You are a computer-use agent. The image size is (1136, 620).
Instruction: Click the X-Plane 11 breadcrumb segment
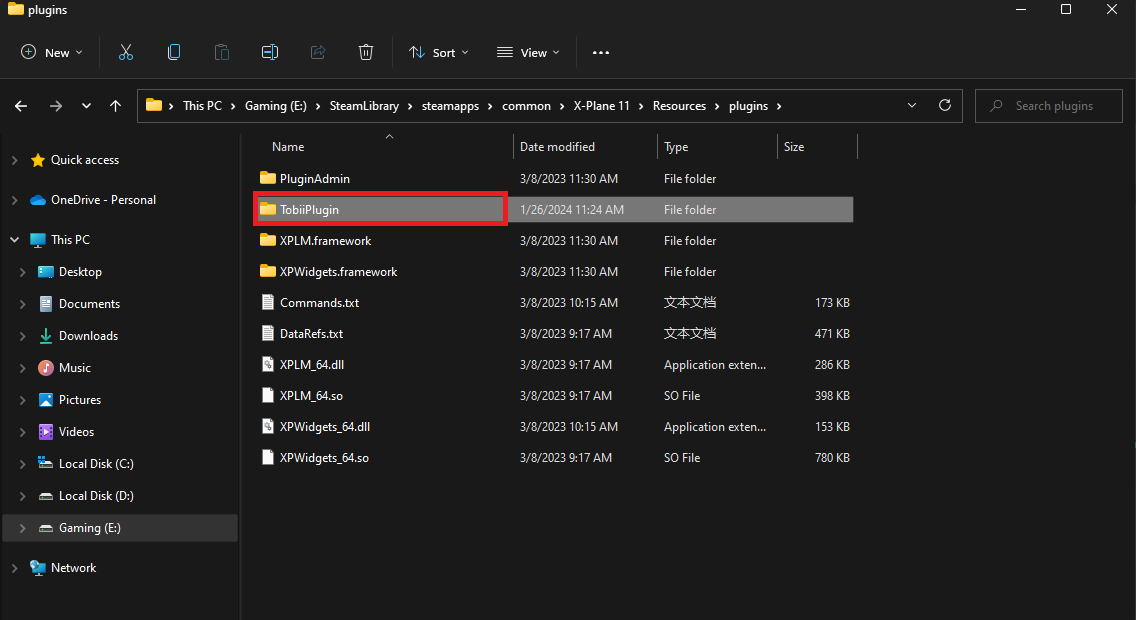tap(601, 106)
